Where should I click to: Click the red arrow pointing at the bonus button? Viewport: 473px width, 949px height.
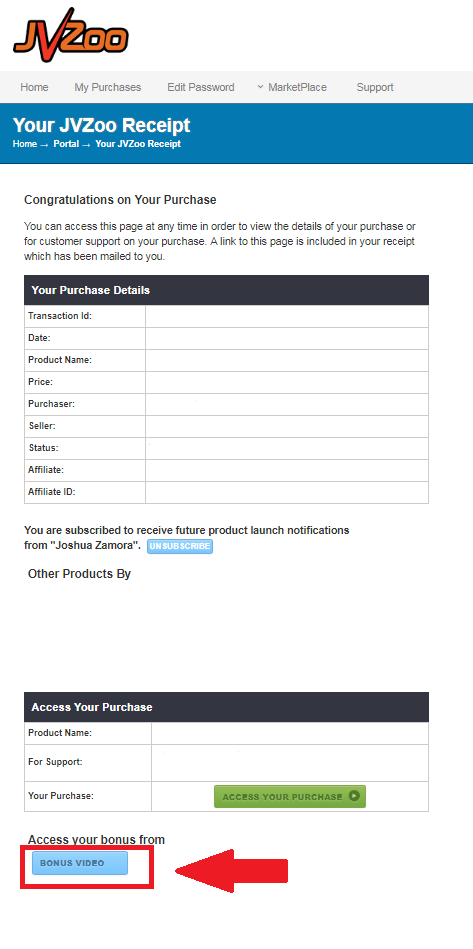[231, 871]
